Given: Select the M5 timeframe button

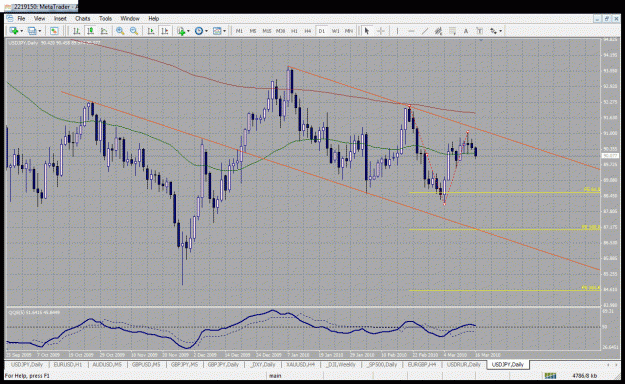Looking at the screenshot, I should (x=253, y=31).
